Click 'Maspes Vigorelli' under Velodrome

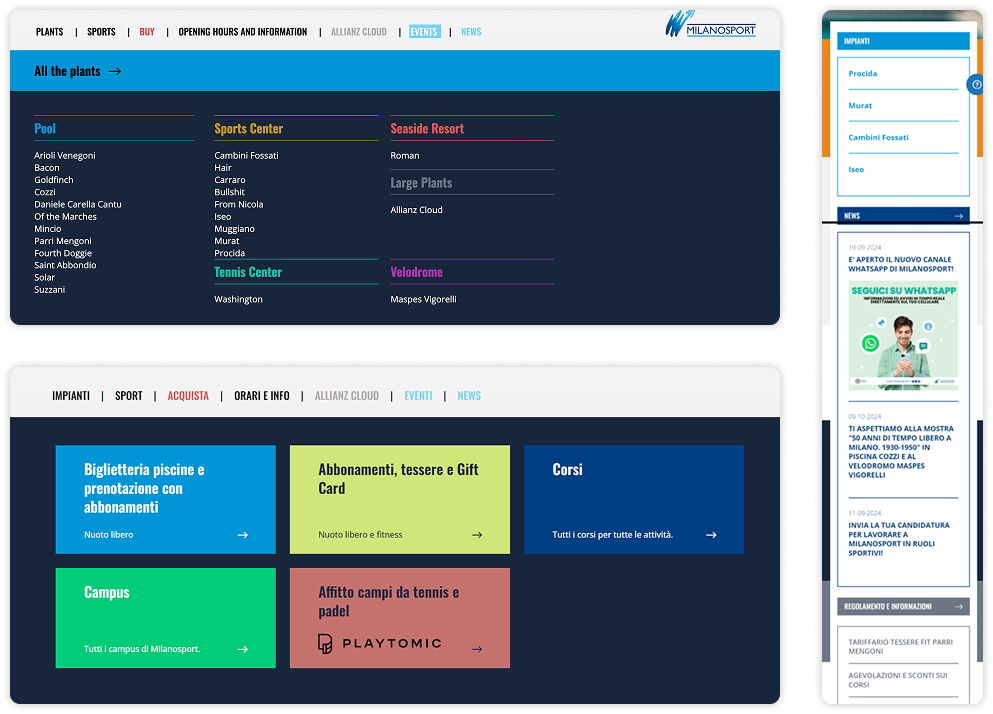(425, 296)
